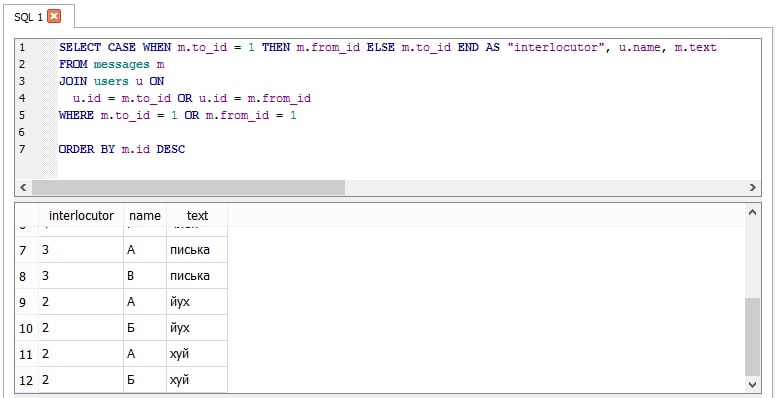Screen dimensions: 778x398
Task: Click interlocutor cell in row 7
Action: pyautogui.click(x=81, y=250)
